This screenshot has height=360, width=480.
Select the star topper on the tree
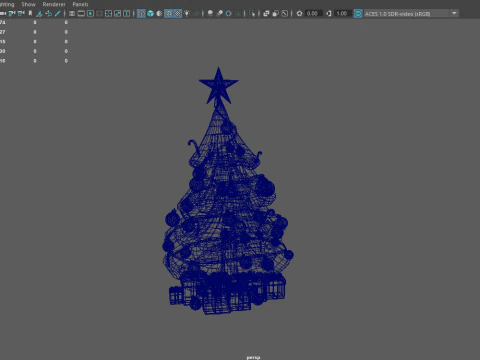coord(219,86)
